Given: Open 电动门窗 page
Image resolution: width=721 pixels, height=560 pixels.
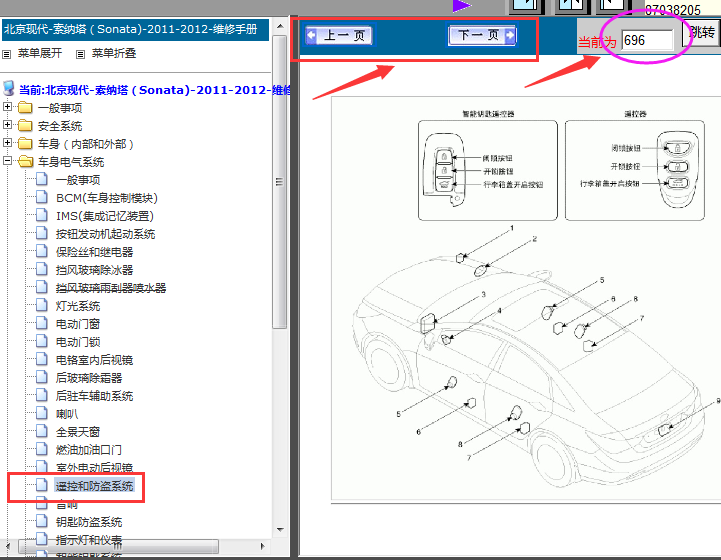Looking at the screenshot, I should click(x=78, y=324).
